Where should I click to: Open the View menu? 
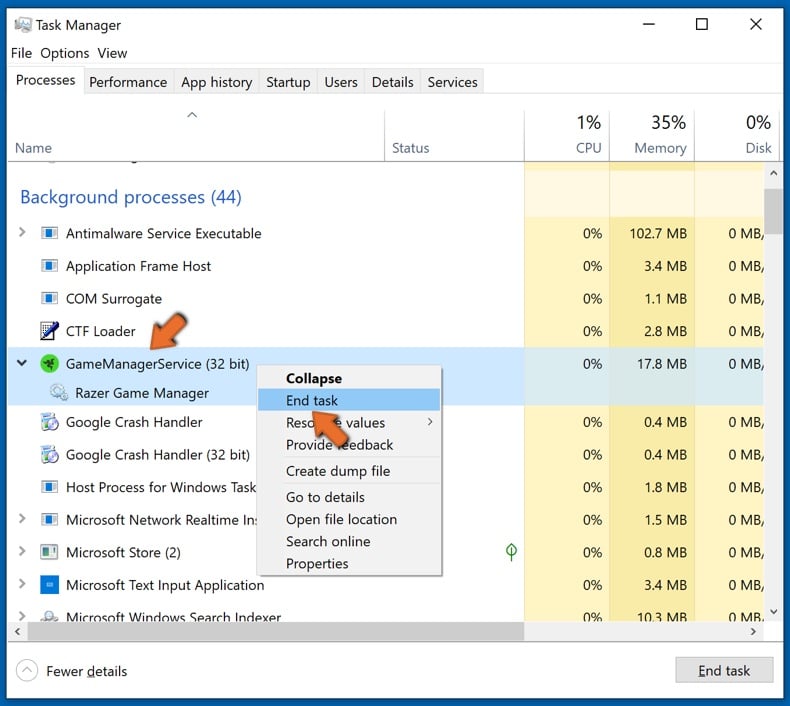click(112, 53)
